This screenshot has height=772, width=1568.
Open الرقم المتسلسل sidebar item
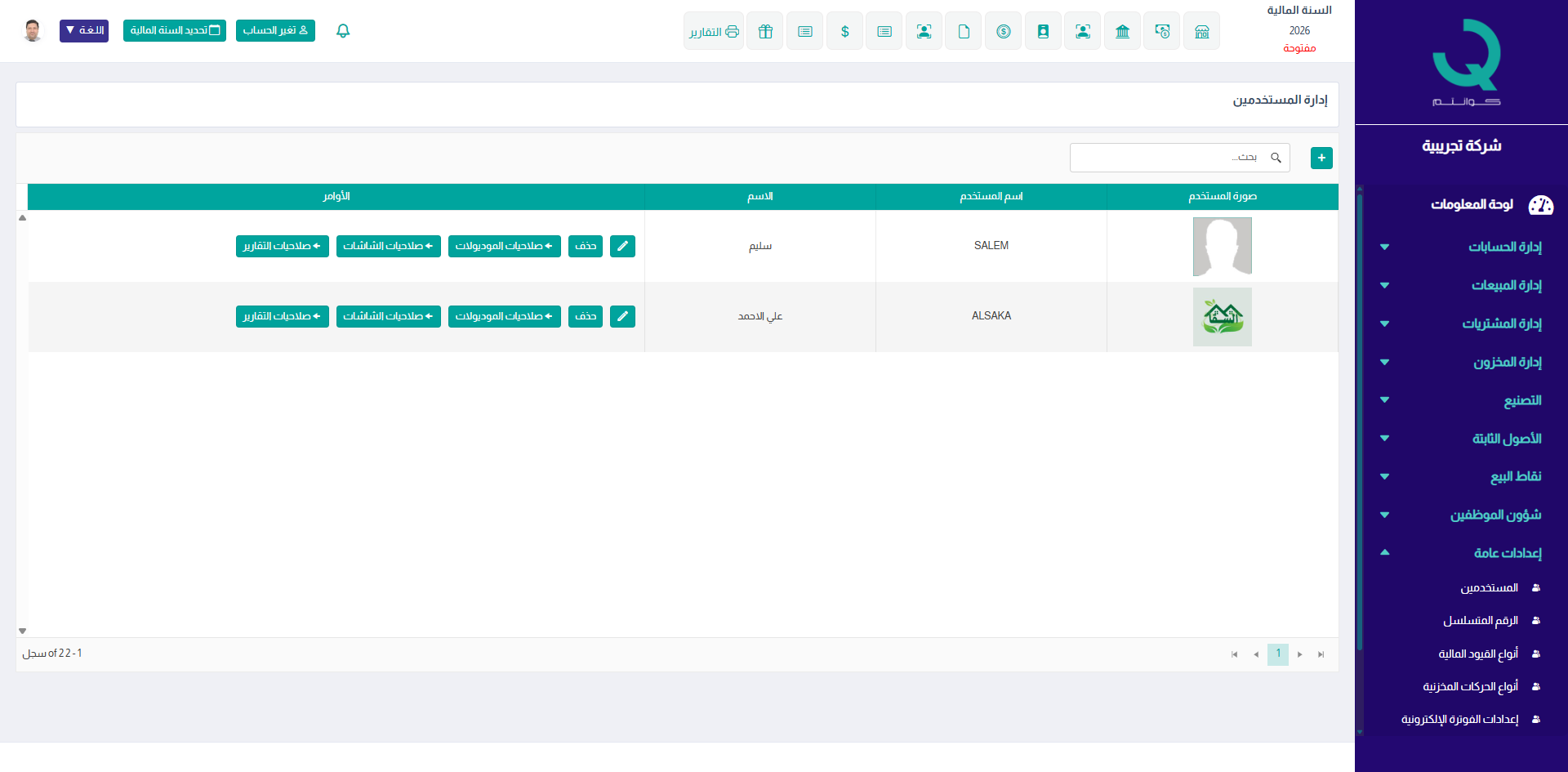tap(1480, 621)
